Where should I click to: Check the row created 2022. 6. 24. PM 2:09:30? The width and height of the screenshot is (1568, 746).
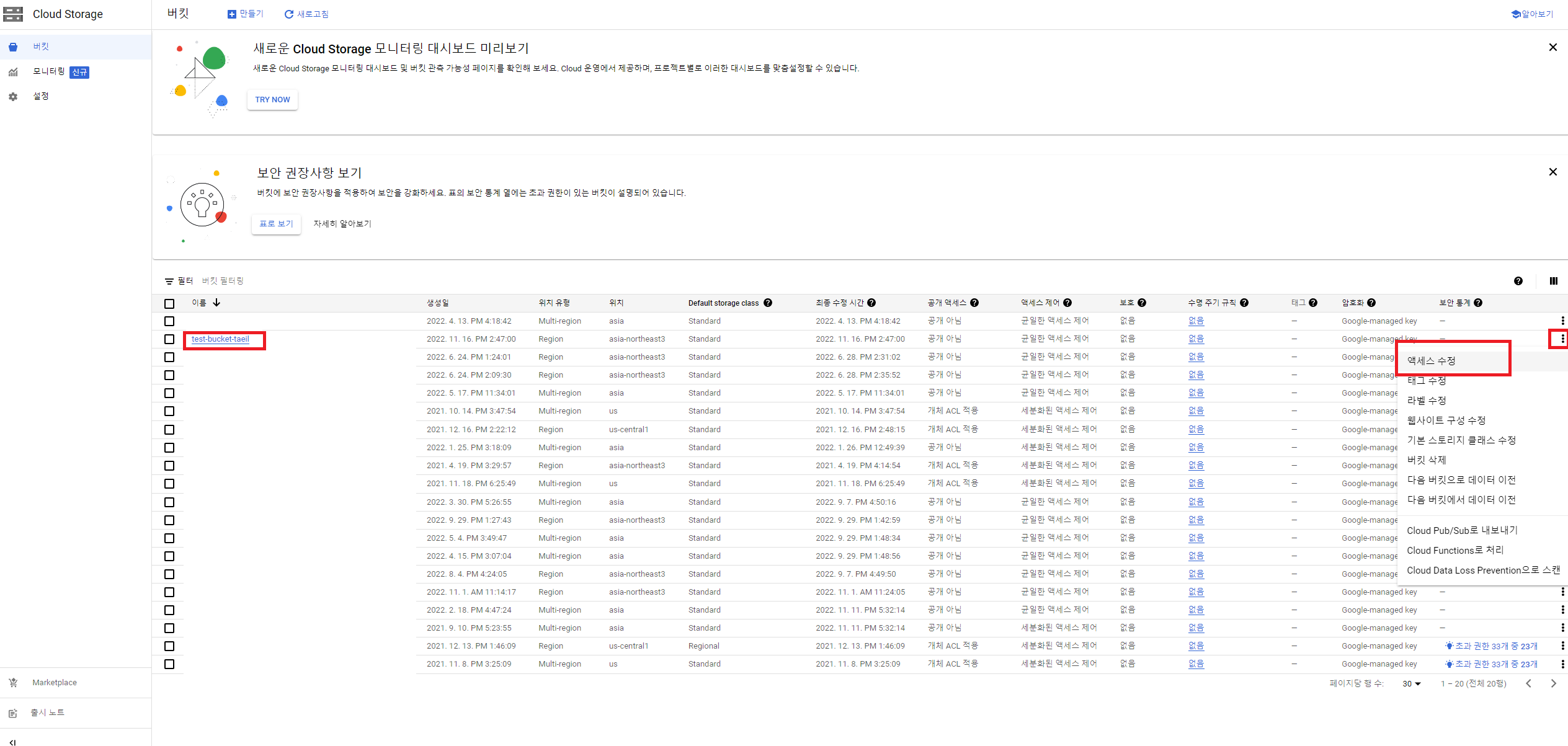click(169, 375)
